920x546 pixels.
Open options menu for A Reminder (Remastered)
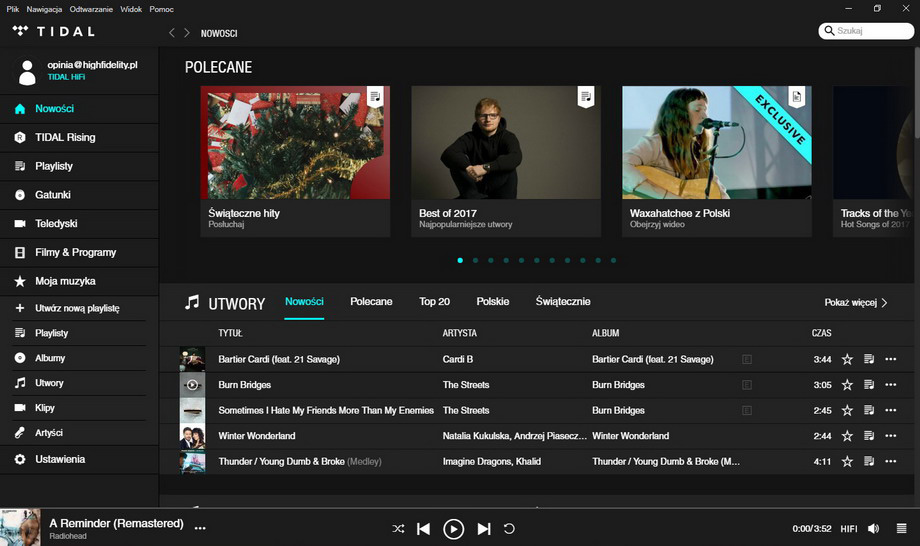click(x=200, y=528)
